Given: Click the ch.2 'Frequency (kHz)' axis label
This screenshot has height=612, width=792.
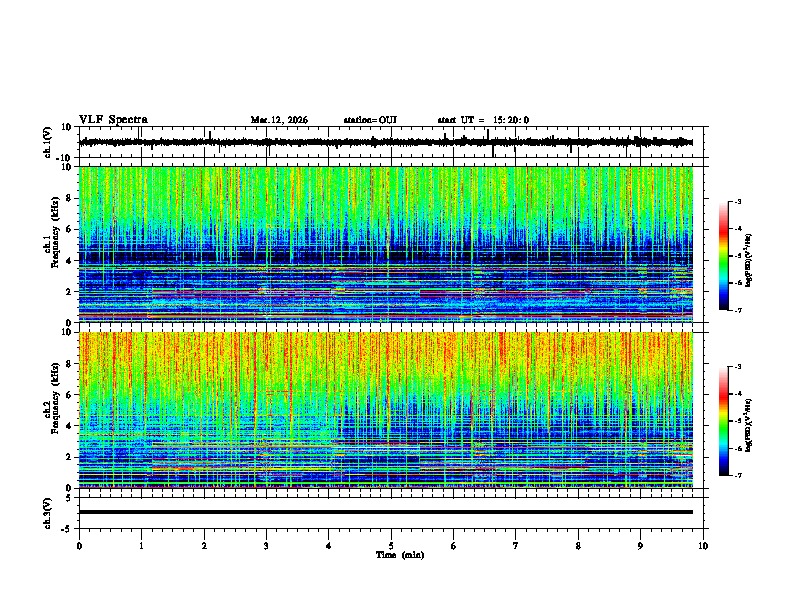Looking at the screenshot, I should pyautogui.click(x=56, y=398).
